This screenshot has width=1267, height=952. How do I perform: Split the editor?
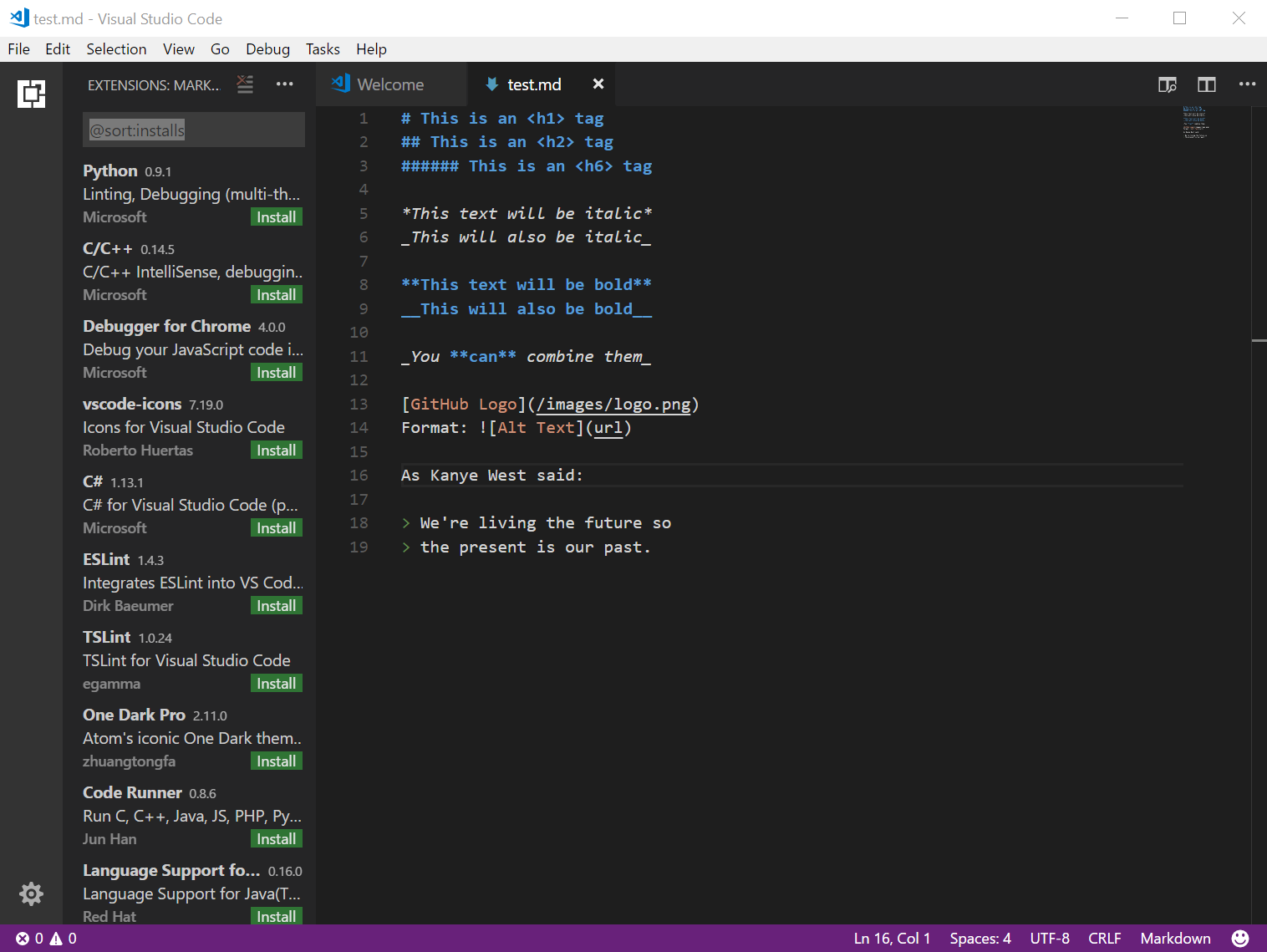(1207, 84)
